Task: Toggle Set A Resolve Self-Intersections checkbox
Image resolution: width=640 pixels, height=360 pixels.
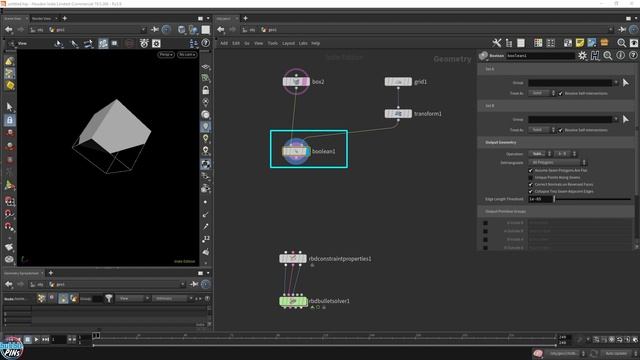Action: pos(561,93)
